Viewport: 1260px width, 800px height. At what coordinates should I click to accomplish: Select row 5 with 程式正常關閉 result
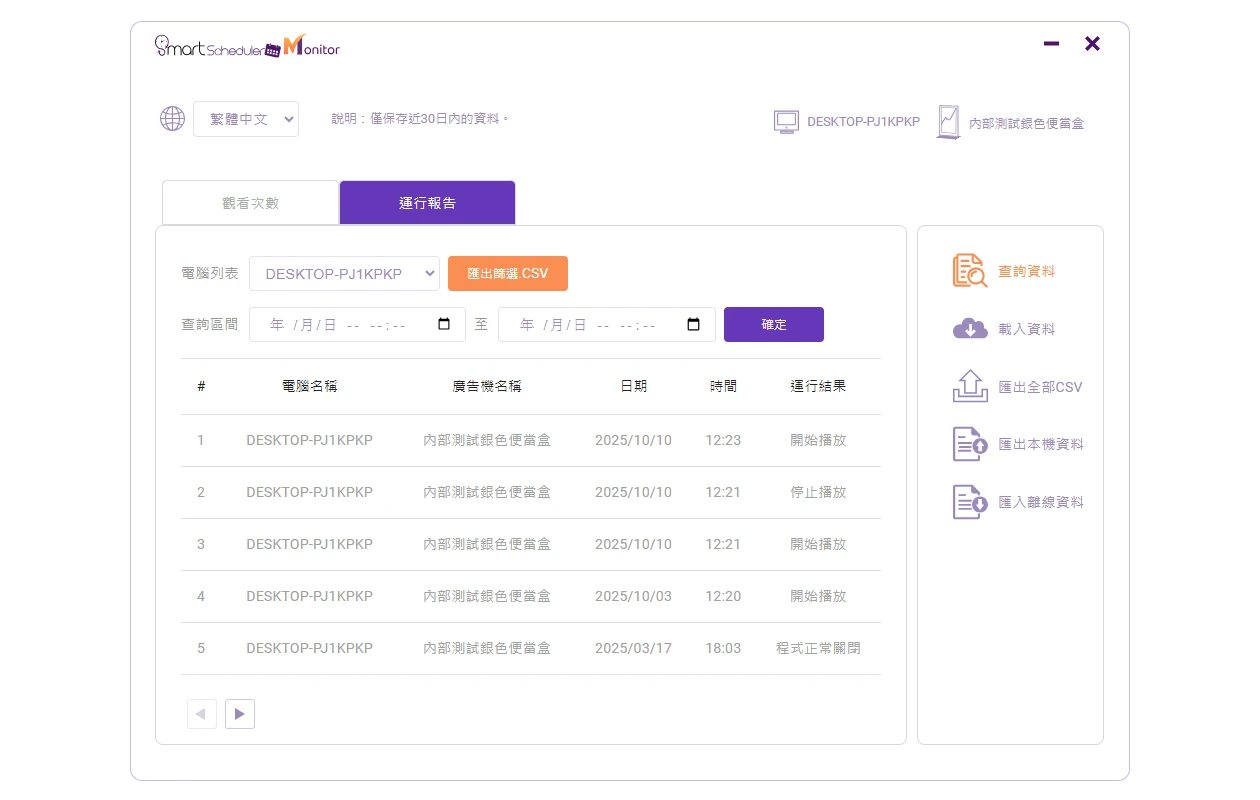(x=530, y=648)
